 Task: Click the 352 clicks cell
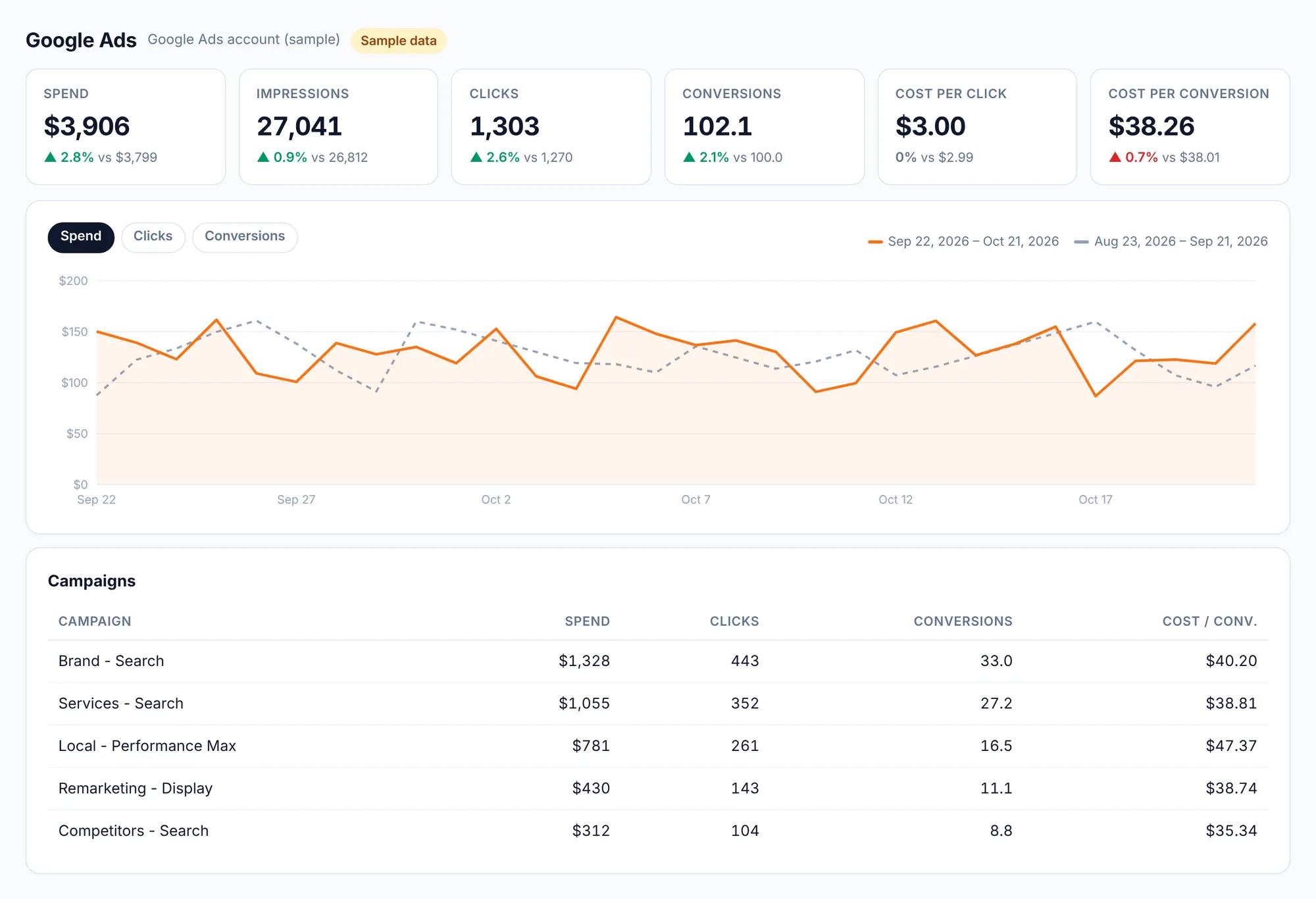click(745, 704)
